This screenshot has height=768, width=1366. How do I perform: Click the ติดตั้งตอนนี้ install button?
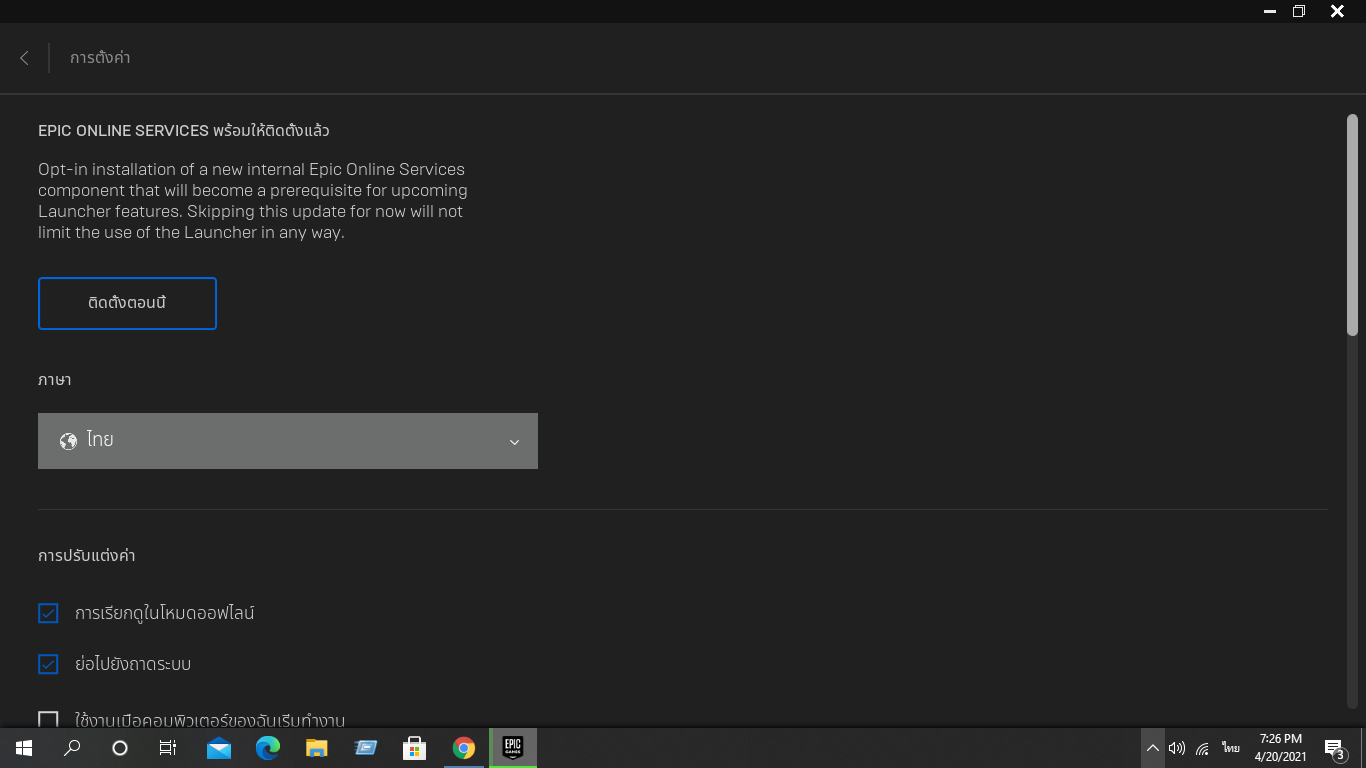tap(127, 303)
